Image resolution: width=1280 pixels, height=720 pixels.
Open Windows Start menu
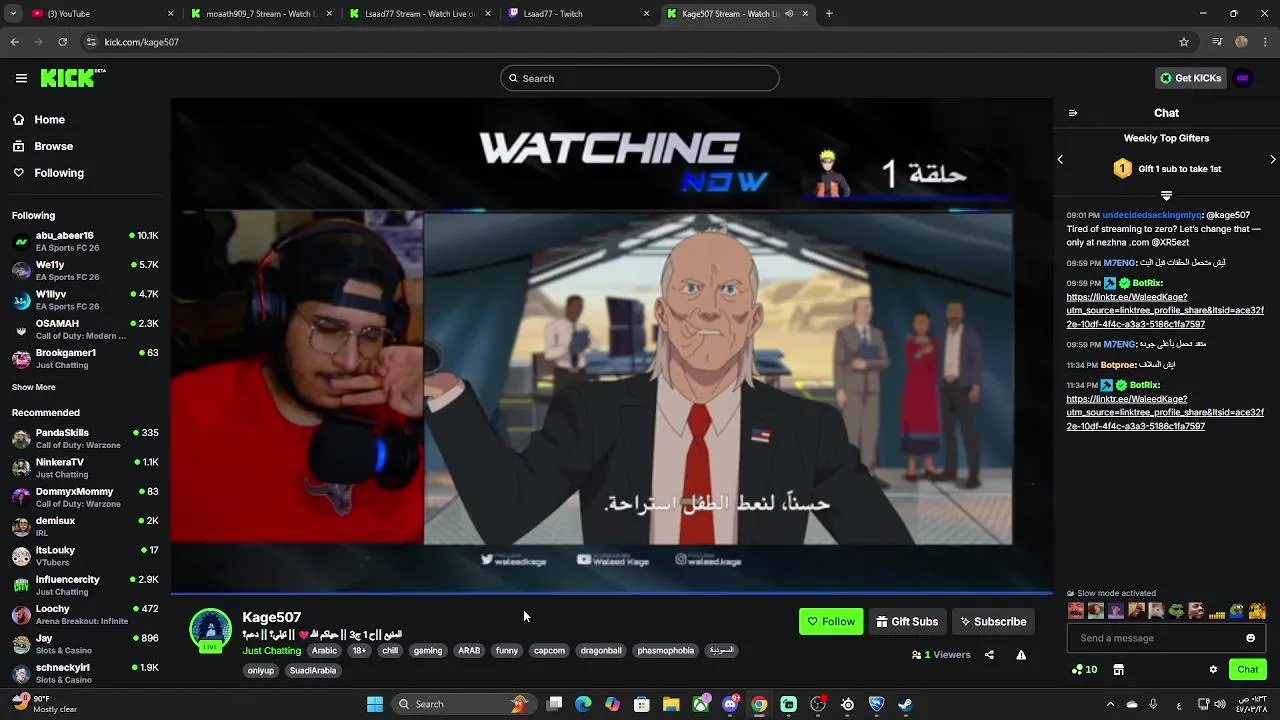click(x=374, y=704)
